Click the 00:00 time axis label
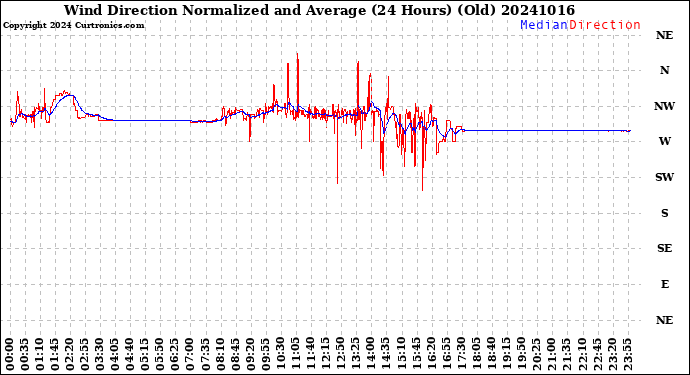The width and height of the screenshot is (690, 375). (10, 355)
